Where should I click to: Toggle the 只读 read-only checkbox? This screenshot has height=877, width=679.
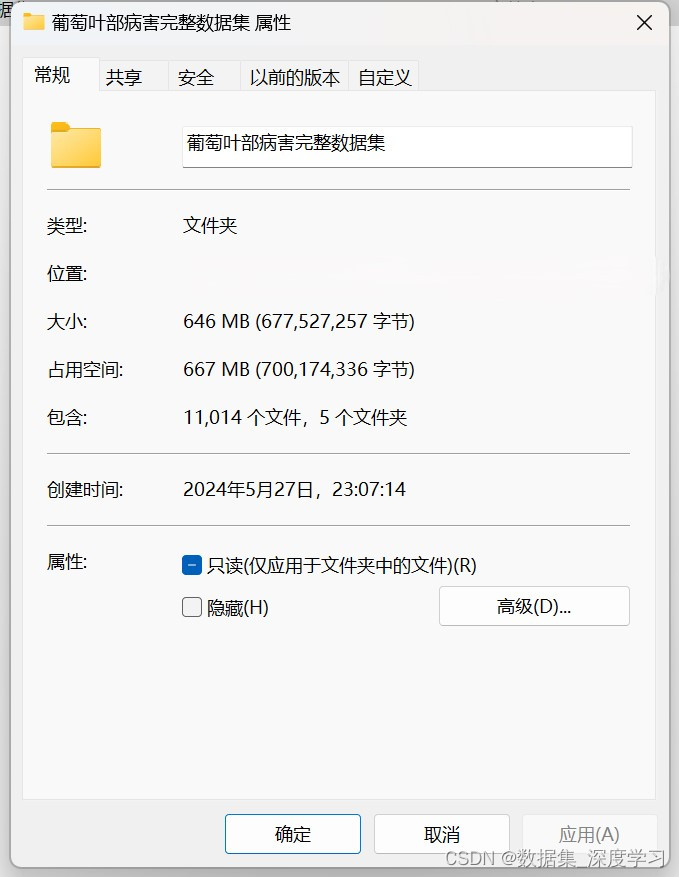[x=192, y=565]
